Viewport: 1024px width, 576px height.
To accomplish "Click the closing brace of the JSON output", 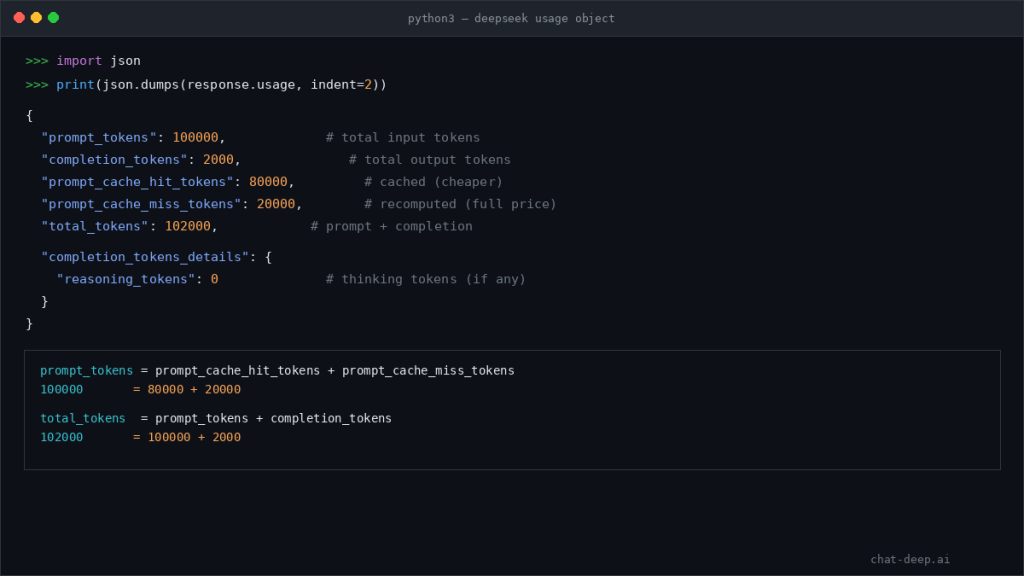I will (x=28, y=323).
